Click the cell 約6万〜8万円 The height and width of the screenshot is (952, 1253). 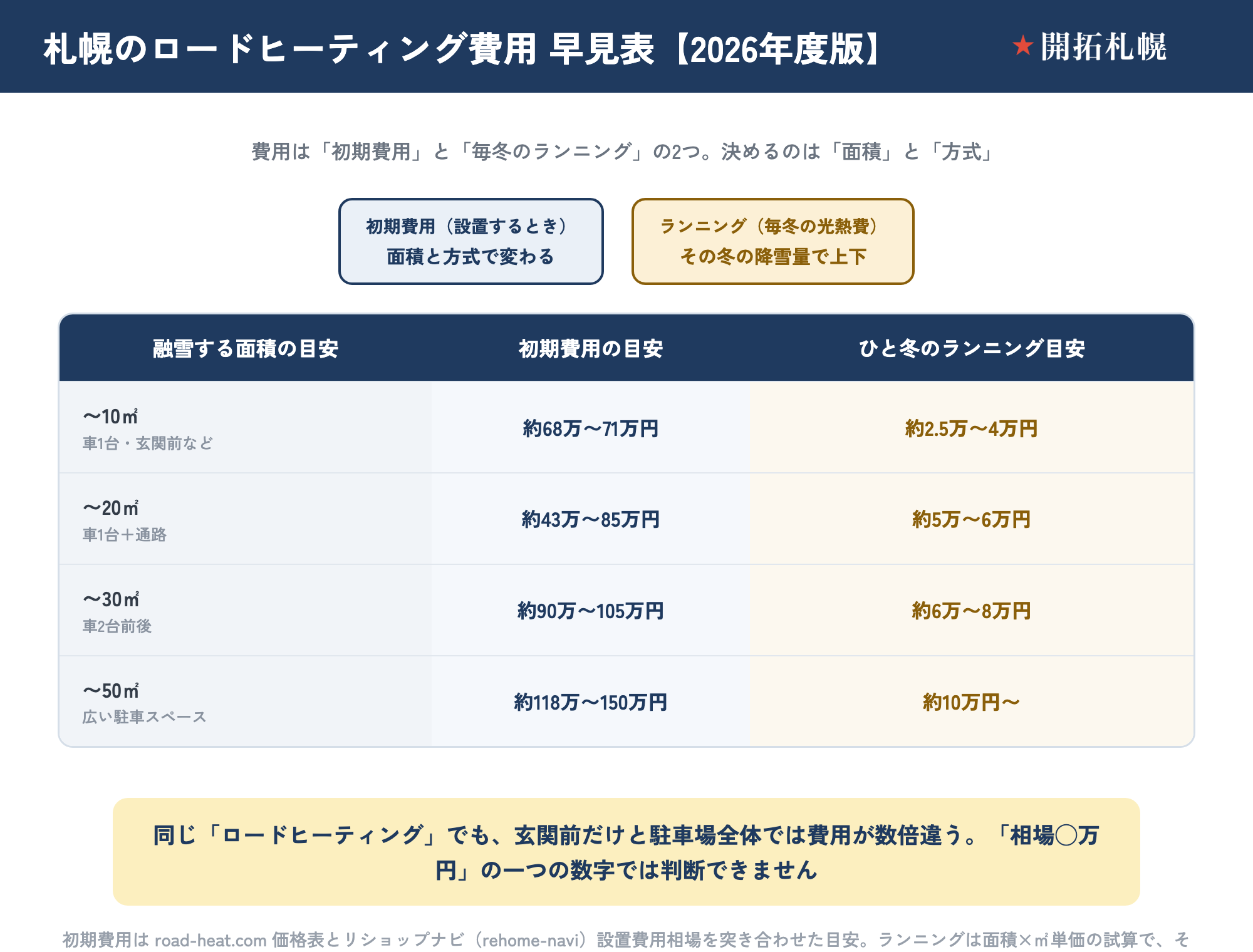972,611
